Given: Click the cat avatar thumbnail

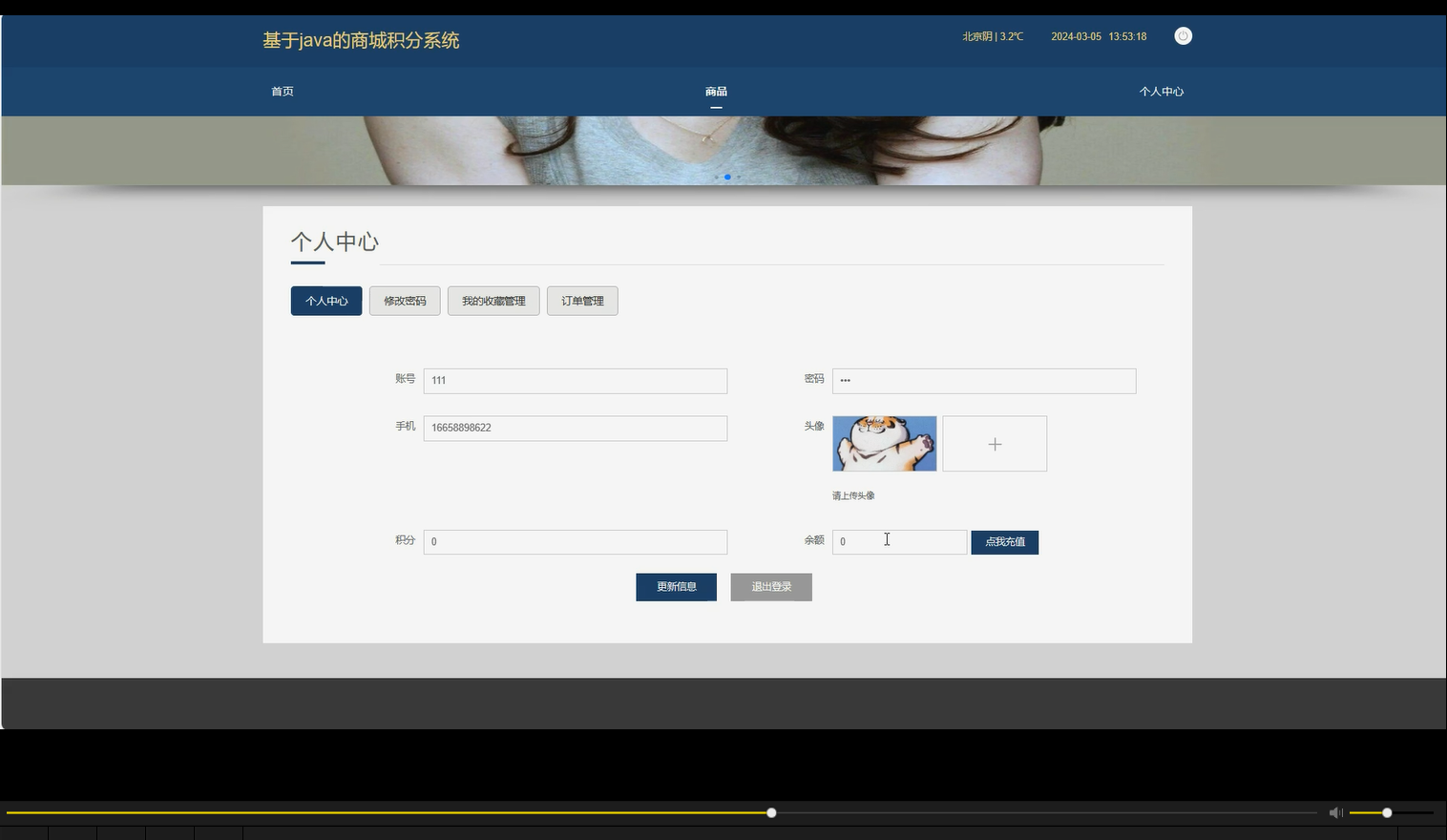Looking at the screenshot, I should coord(884,443).
